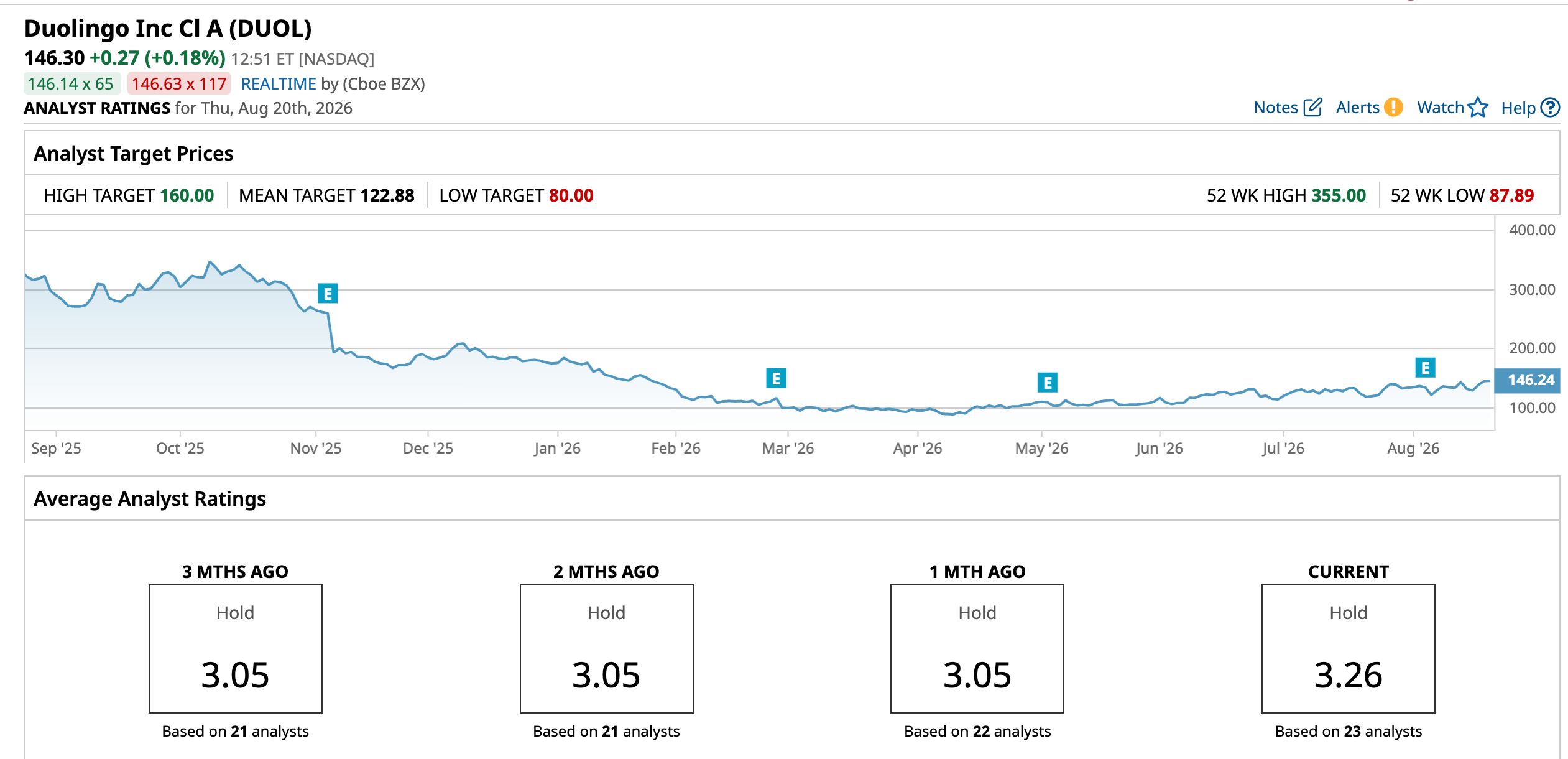Click the earnings E marker near Nov '25

point(328,293)
